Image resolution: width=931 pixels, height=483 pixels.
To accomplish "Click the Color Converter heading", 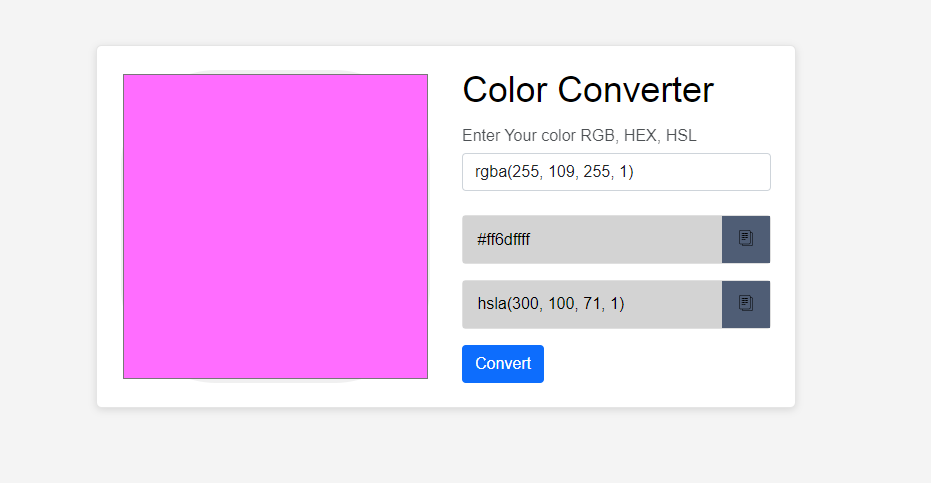I will tap(588, 90).
